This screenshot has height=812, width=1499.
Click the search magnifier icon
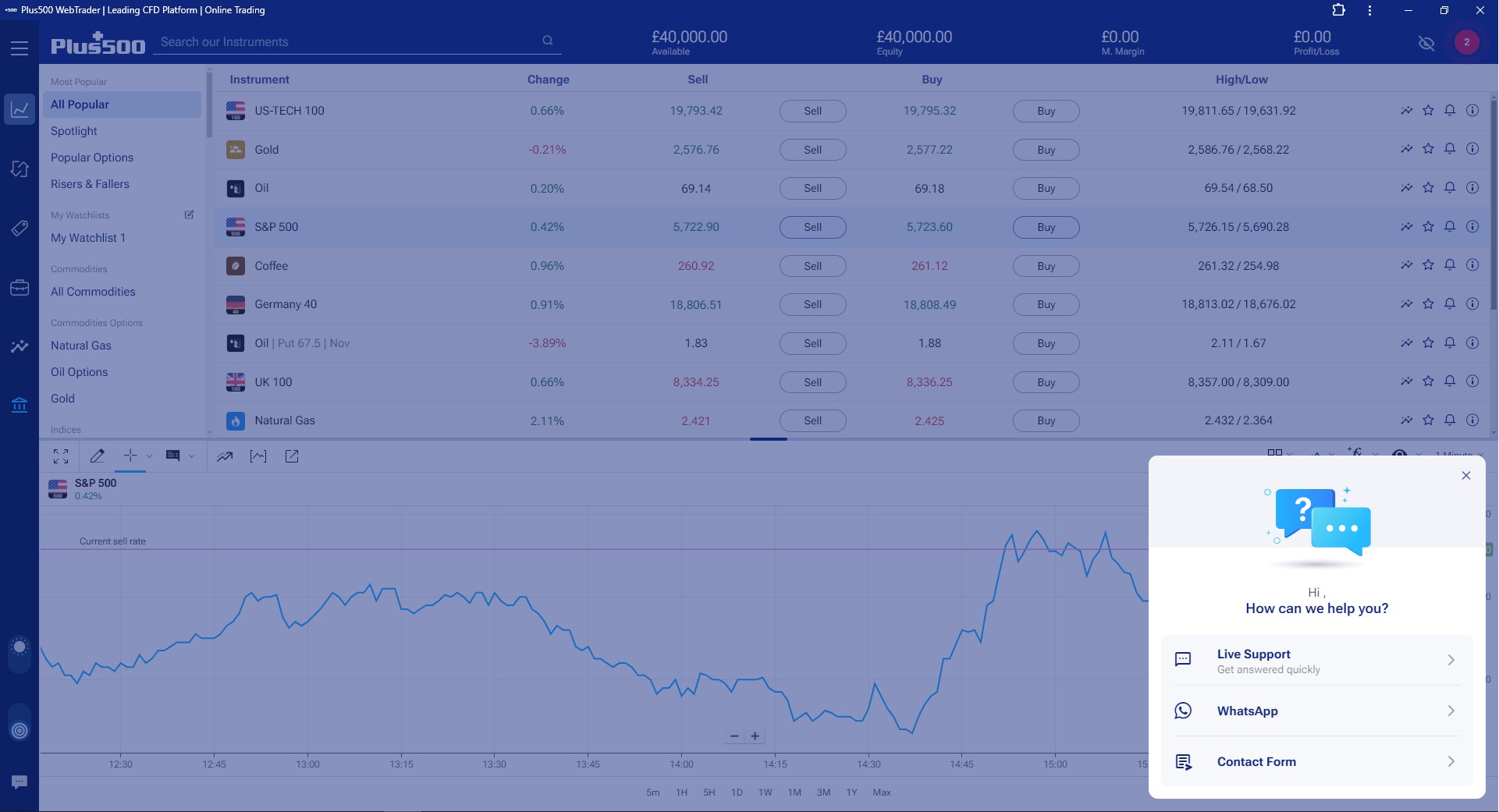pos(548,41)
